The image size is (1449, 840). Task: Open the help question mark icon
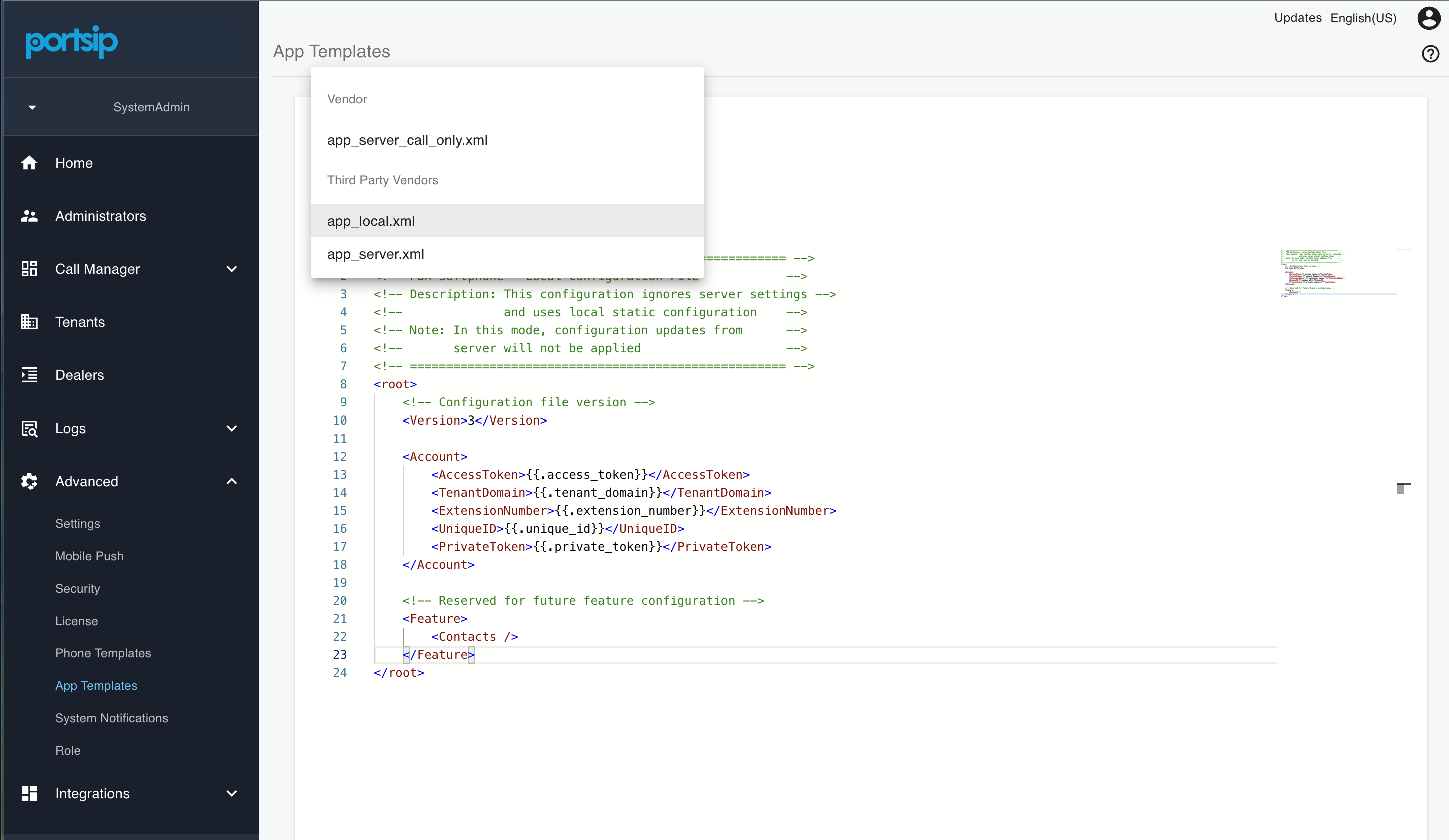tap(1430, 54)
